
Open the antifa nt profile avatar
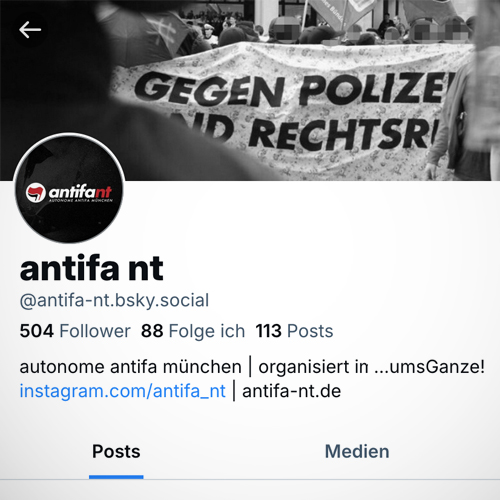(69, 188)
